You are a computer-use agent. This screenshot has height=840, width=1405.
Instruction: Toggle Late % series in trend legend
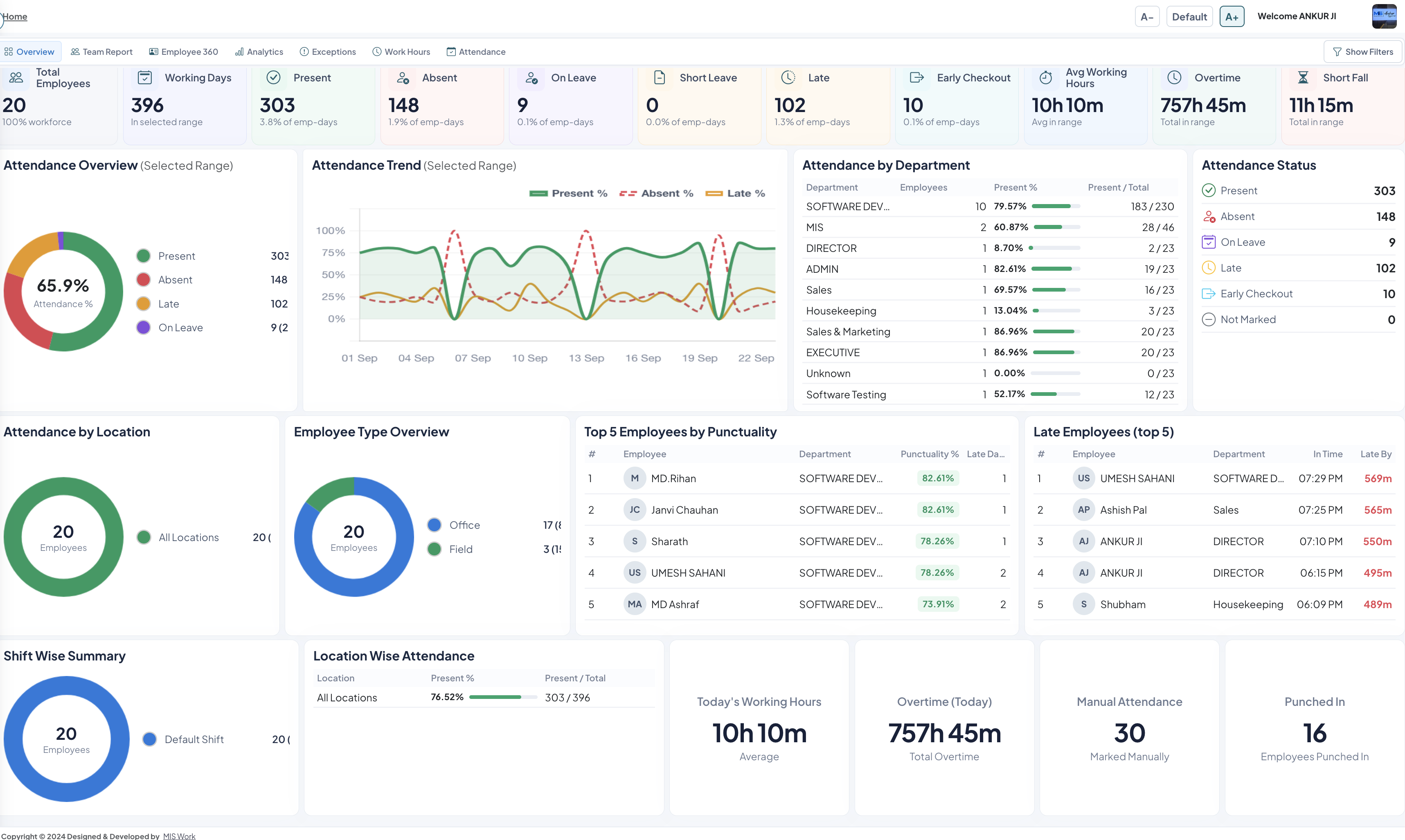(735, 193)
